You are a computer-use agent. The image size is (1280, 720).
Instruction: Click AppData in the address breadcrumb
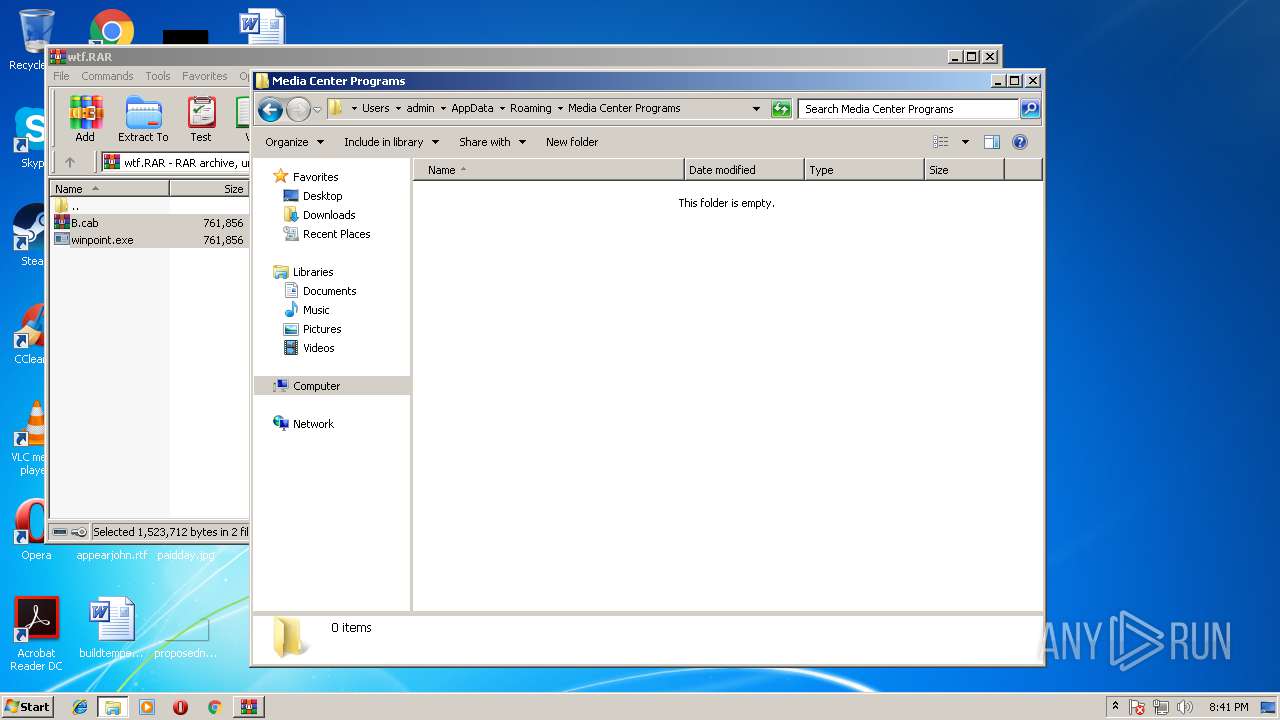pos(472,108)
